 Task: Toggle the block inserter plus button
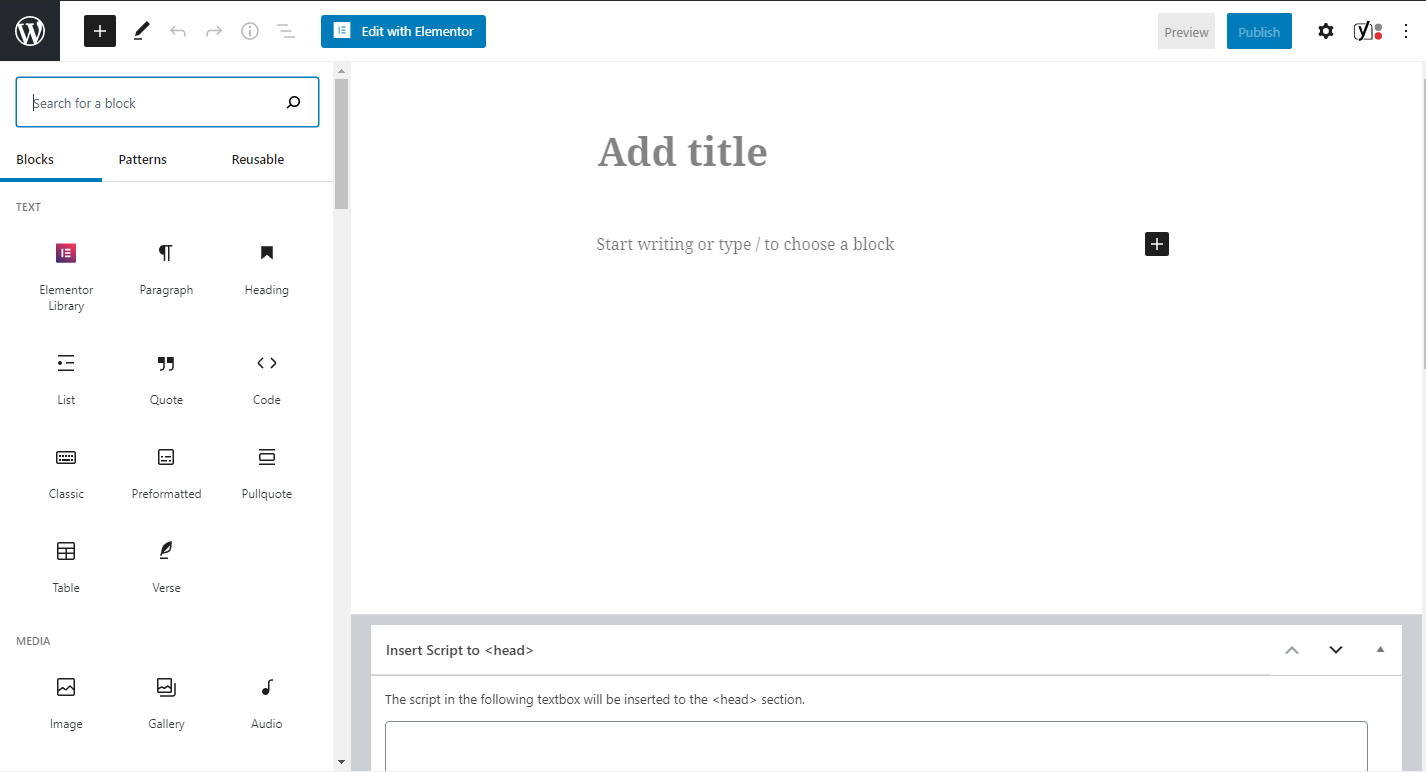click(100, 31)
